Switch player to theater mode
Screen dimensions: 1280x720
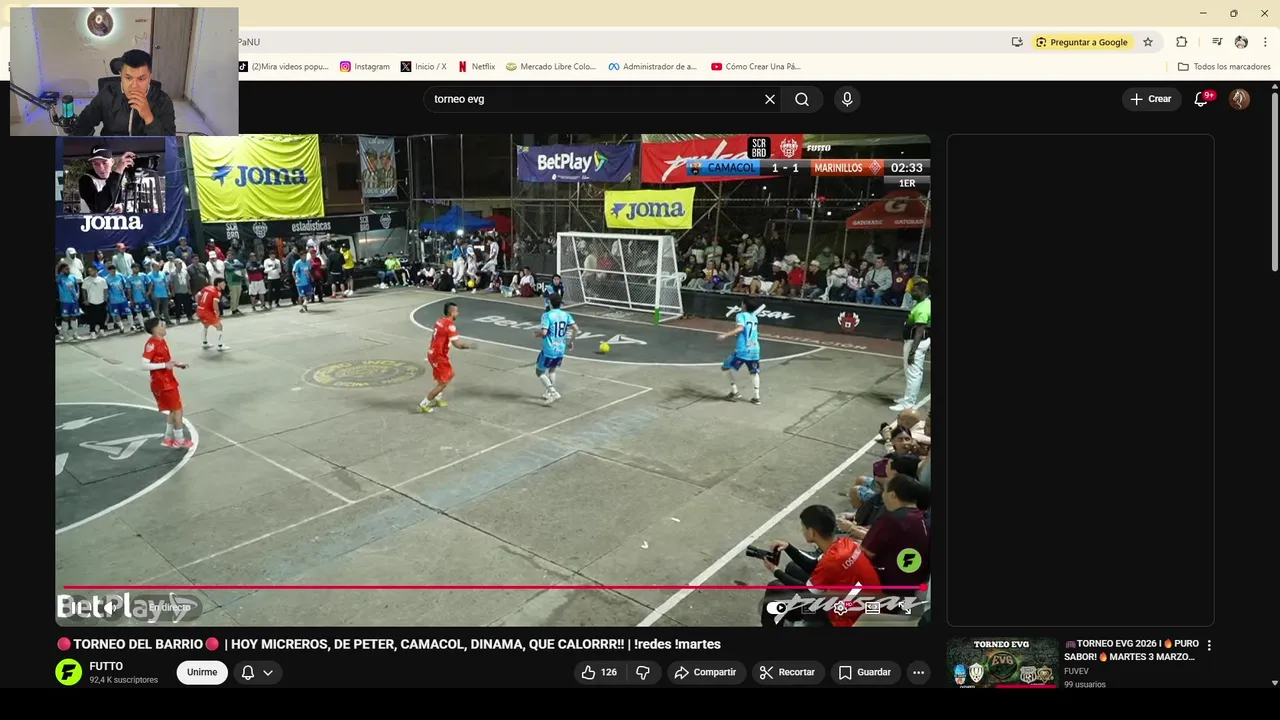[873, 607]
